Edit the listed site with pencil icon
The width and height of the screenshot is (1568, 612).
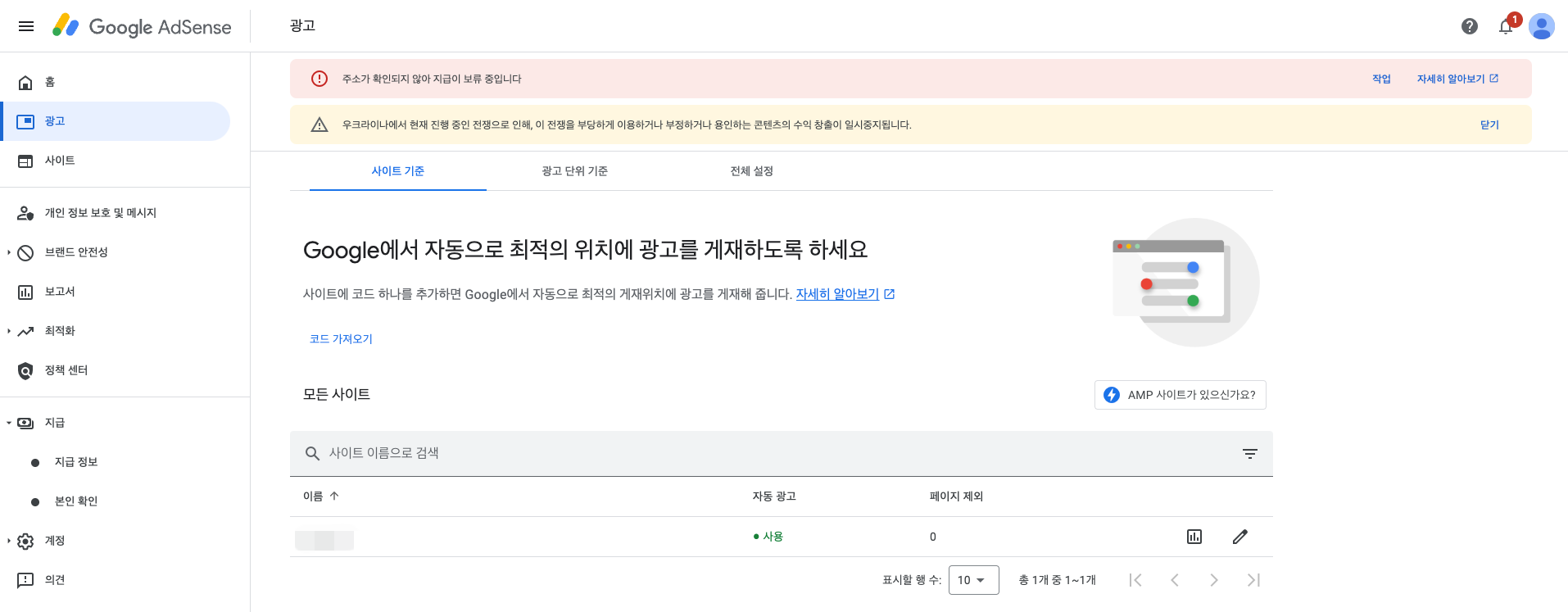pyautogui.click(x=1240, y=537)
